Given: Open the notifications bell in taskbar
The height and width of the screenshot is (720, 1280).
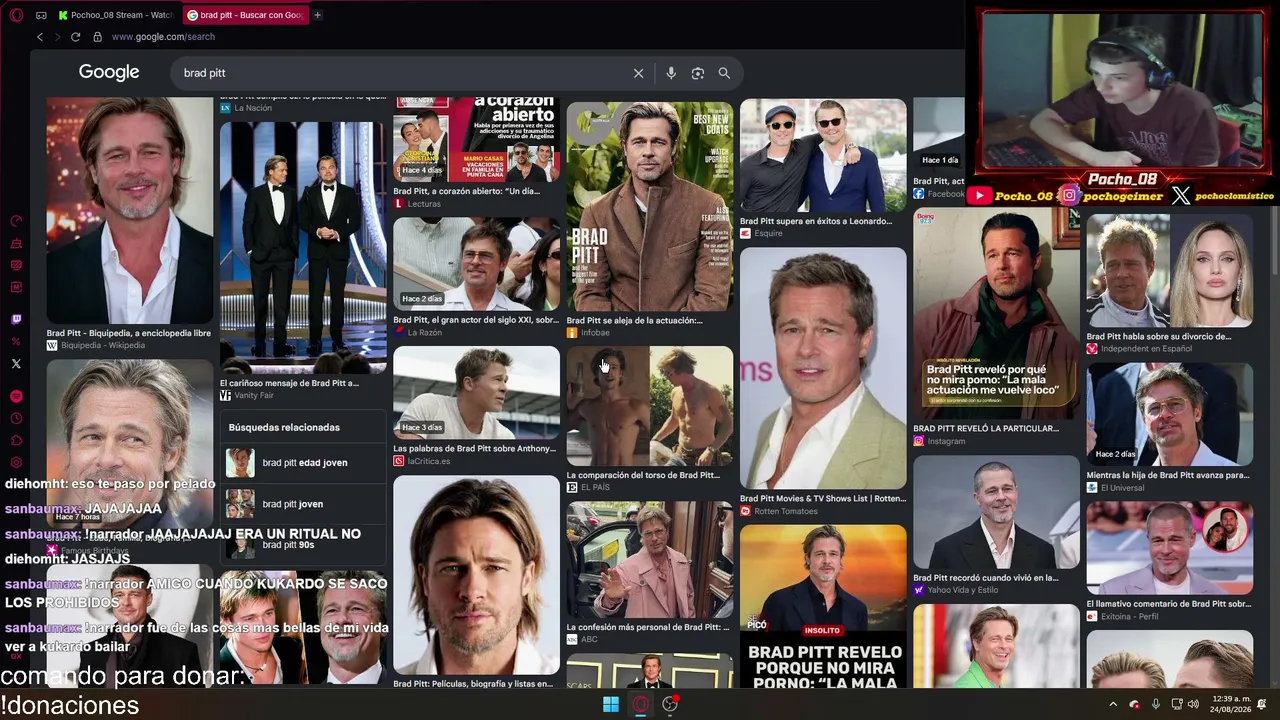Looking at the screenshot, I should pos(1262,705).
